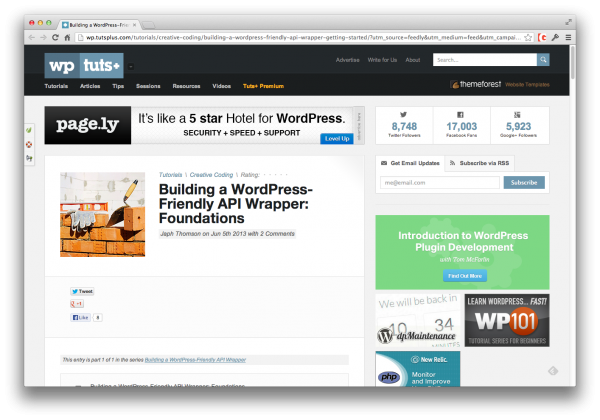Click the Find Out More button

coord(465,276)
